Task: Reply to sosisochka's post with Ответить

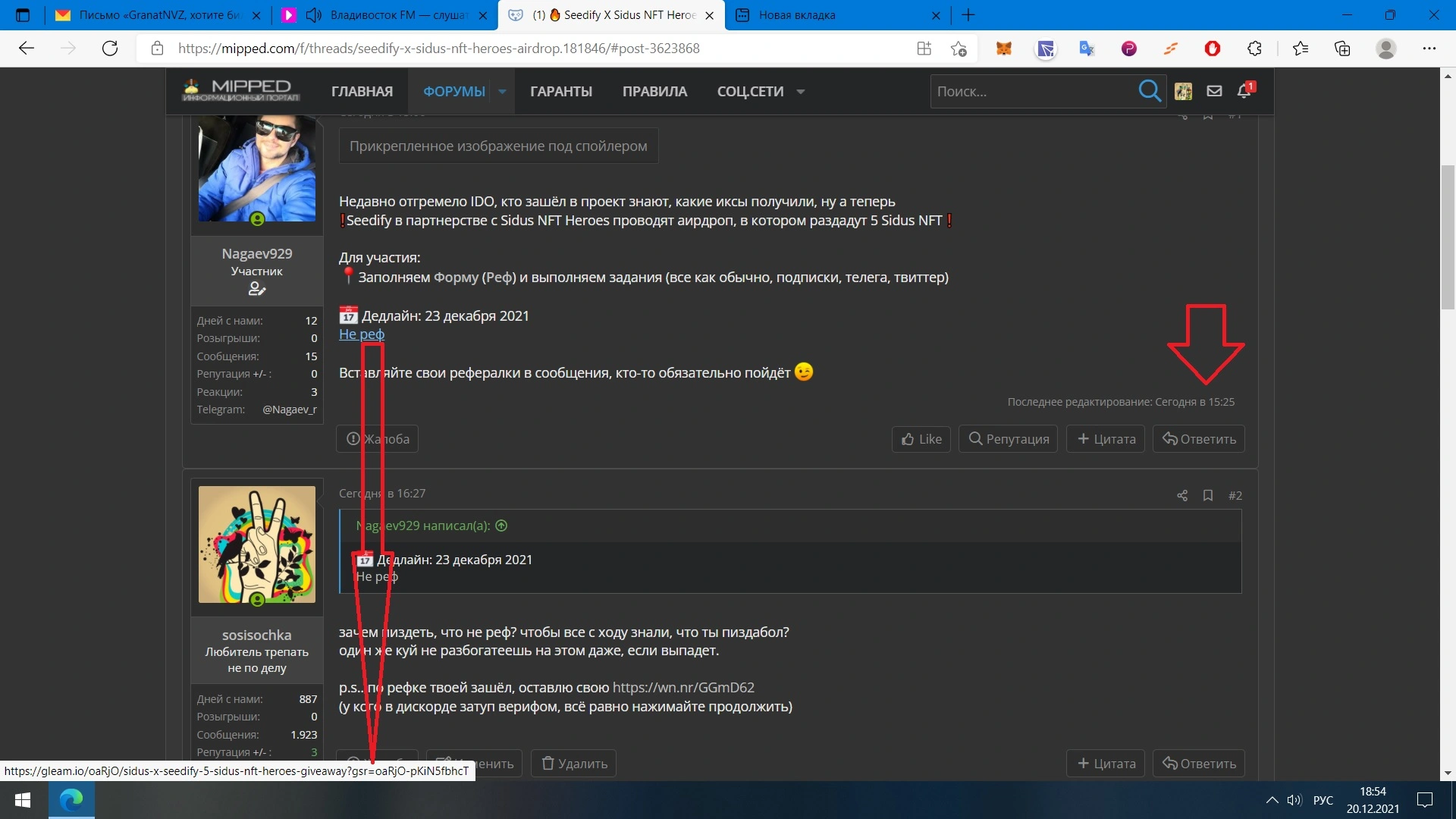Action: click(x=1199, y=764)
